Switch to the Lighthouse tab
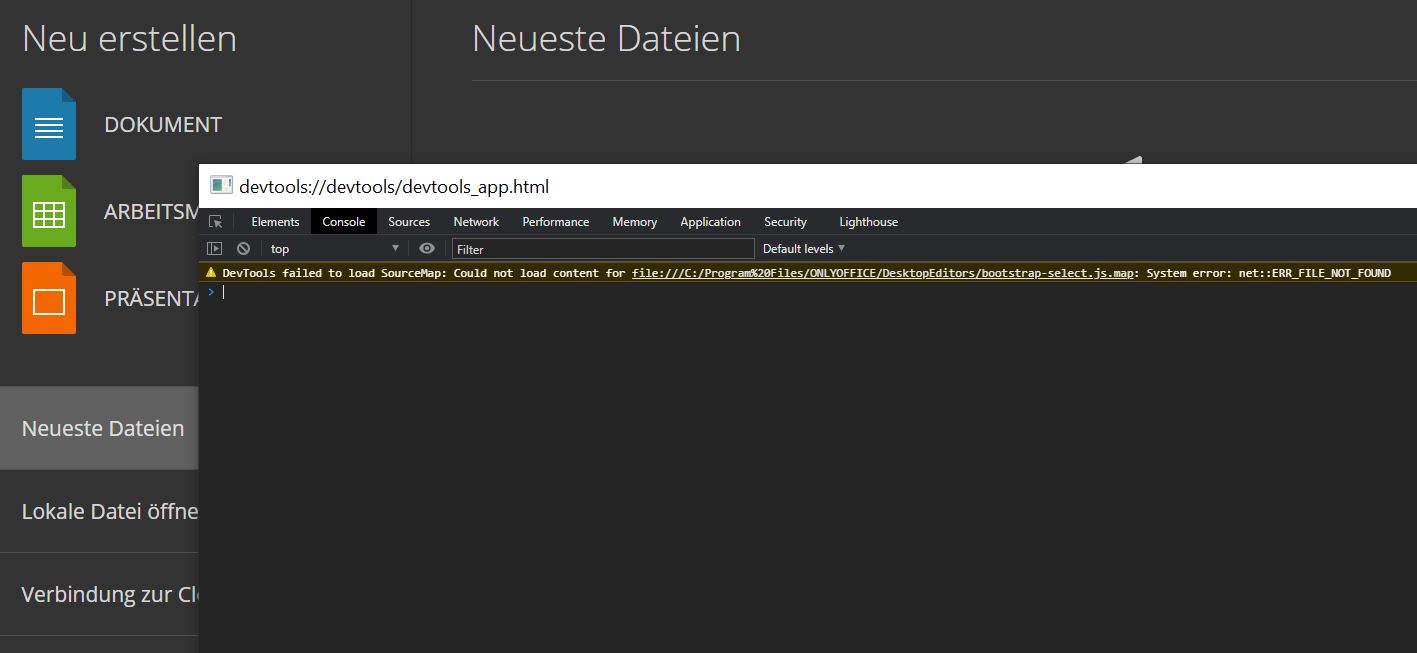Viewport: 1417px width, 653px height. pyautogui.click(x=869, y=222)
